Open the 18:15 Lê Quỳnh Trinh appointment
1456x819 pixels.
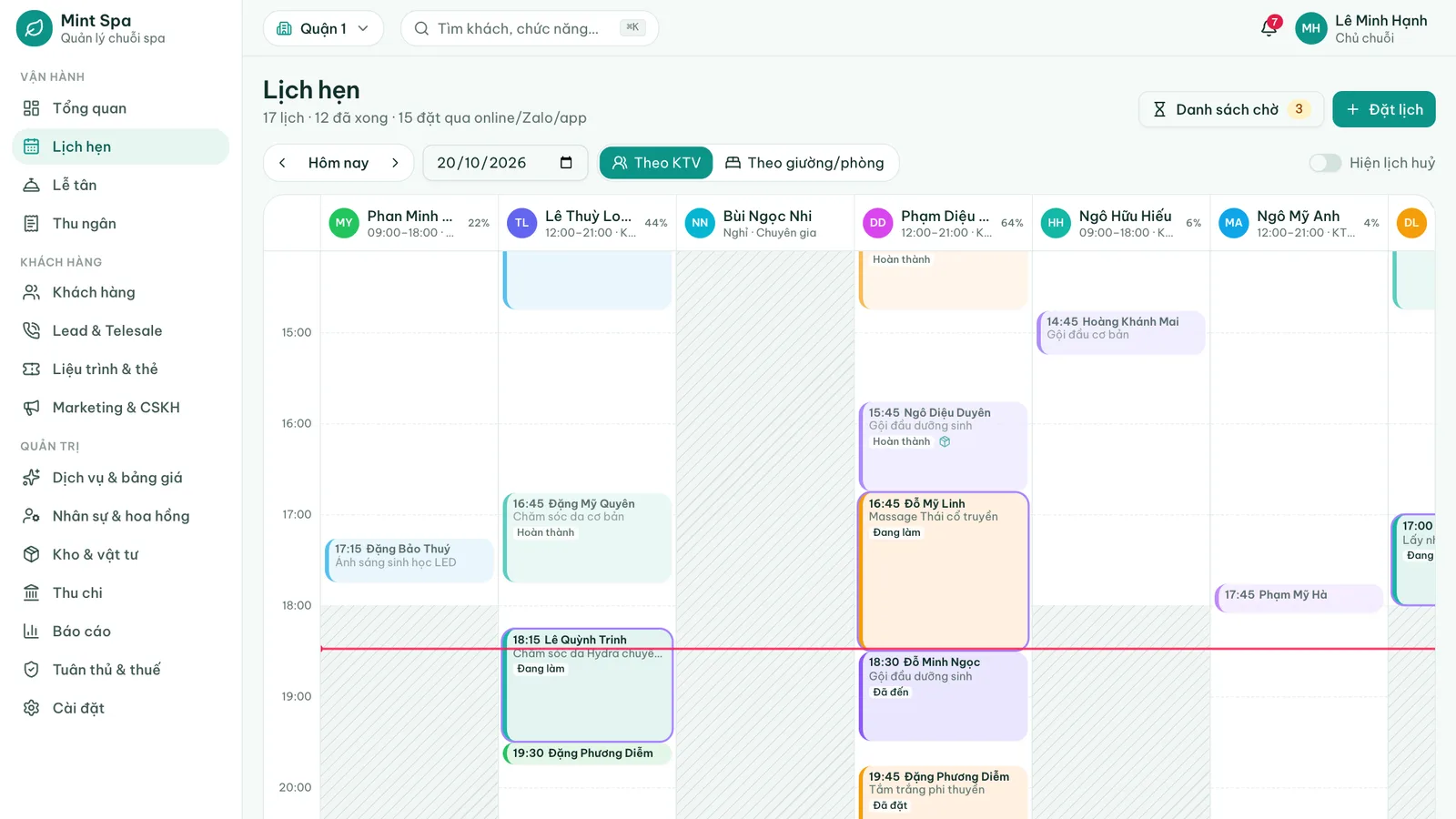587,685
